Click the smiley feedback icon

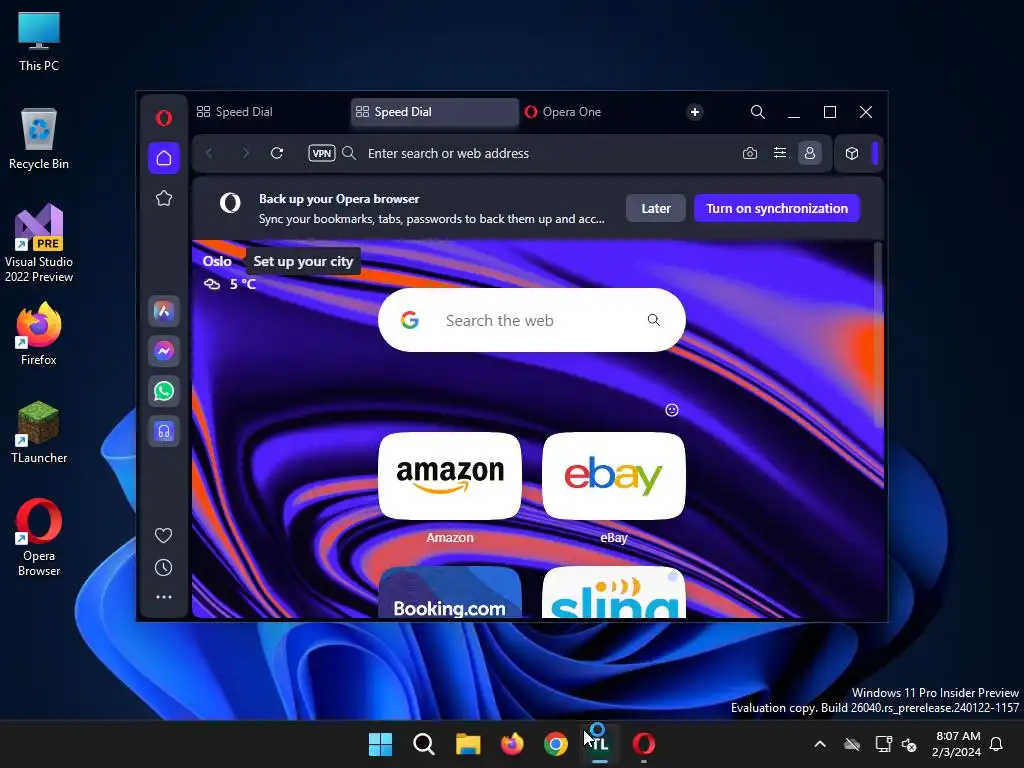tap(671, 409)
